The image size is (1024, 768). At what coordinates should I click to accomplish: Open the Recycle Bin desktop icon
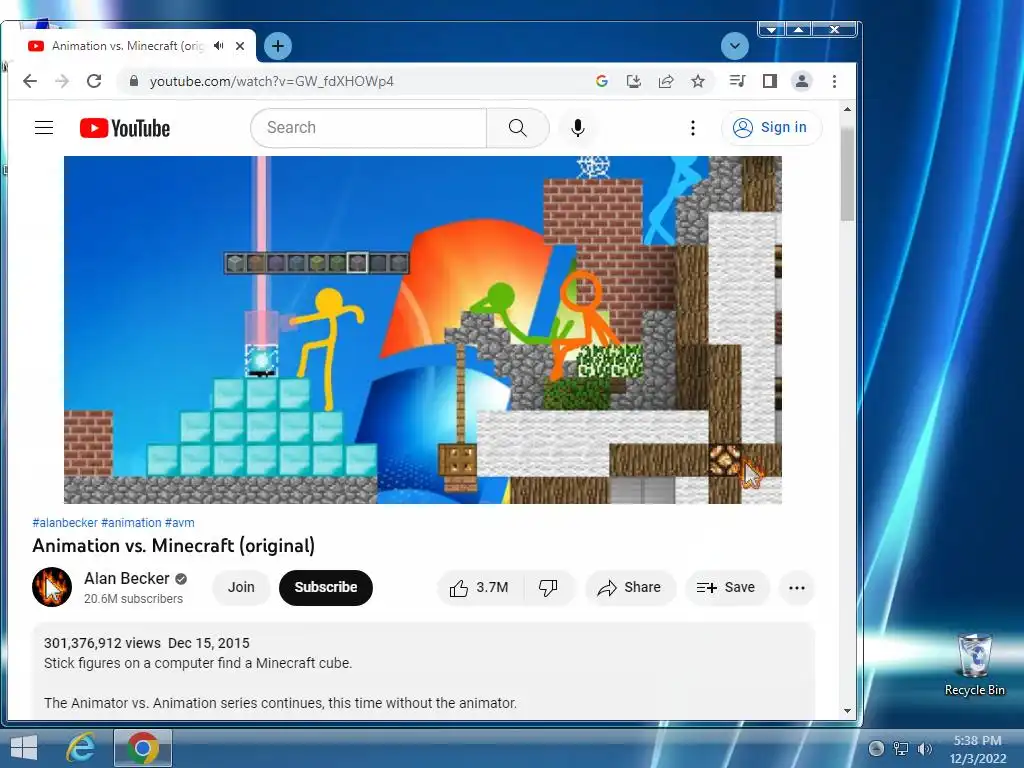click(x=974, y=664)
